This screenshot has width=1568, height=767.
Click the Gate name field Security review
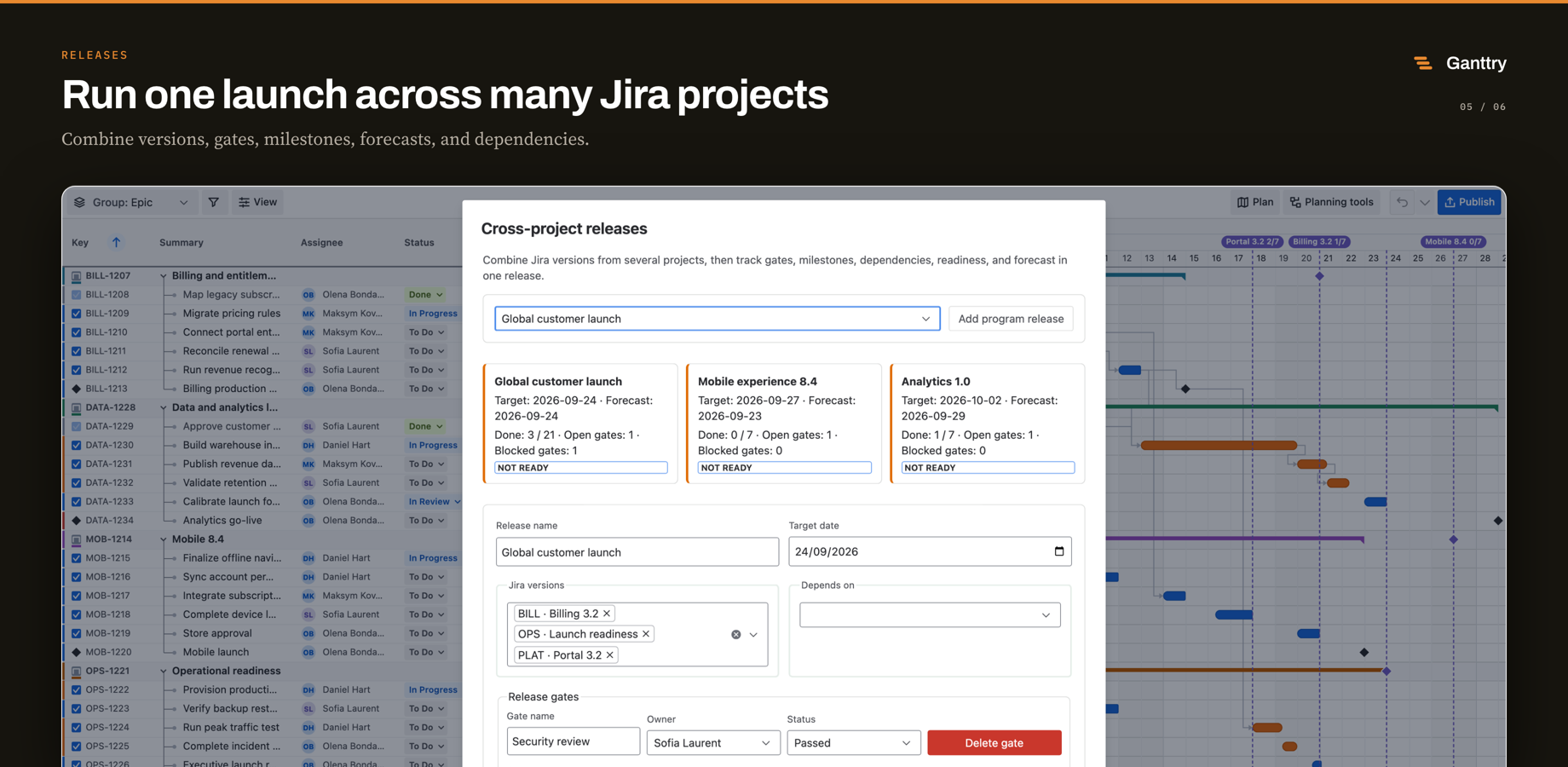click(x=574, y=741)
